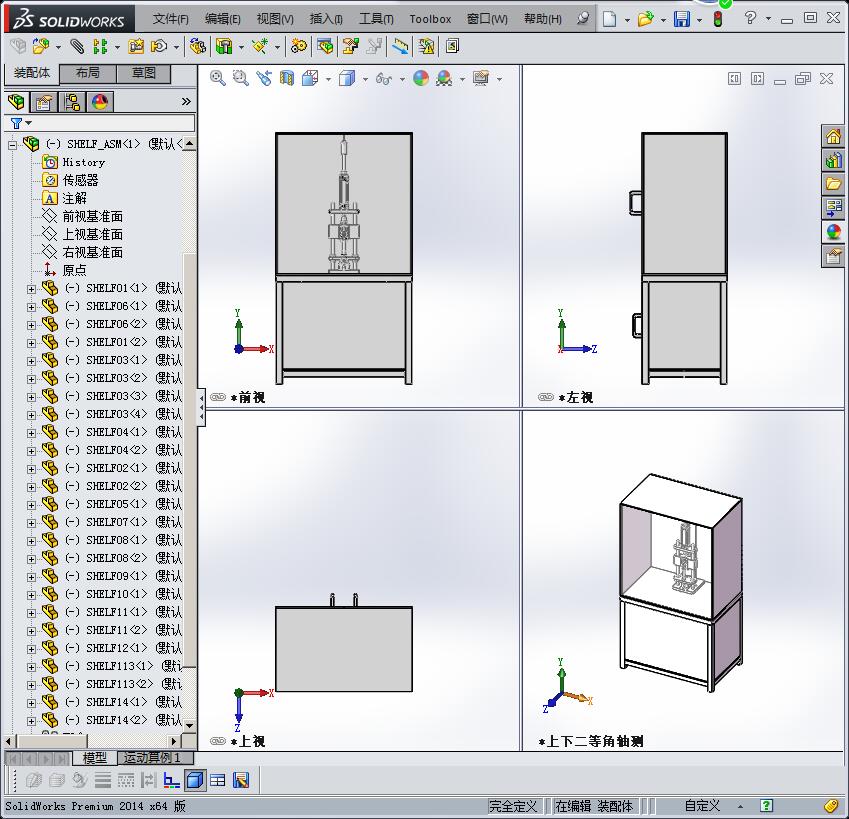Toggle the link views chain icon beside *前视
Viewport: 849px width, 819px height.
(x=218, y=397)
